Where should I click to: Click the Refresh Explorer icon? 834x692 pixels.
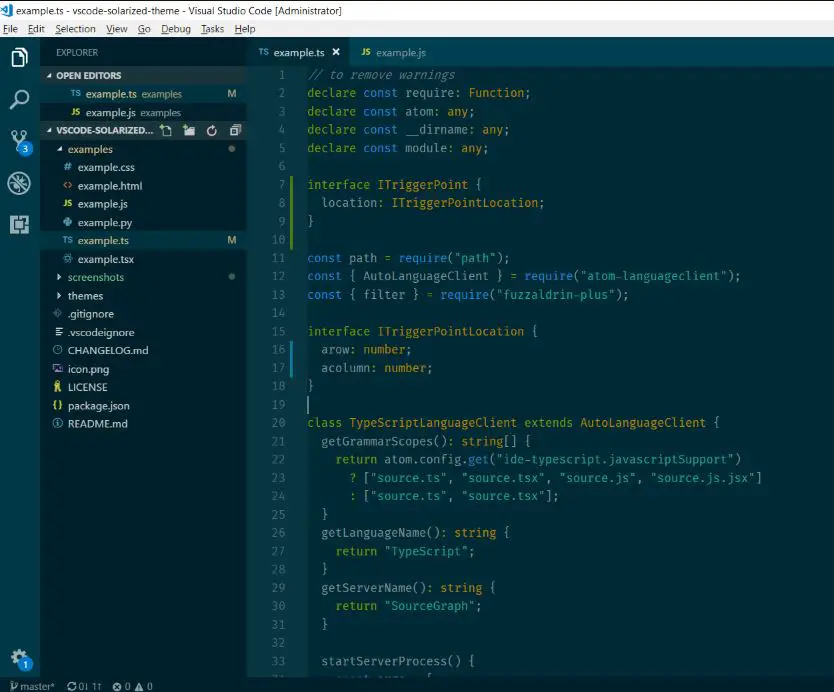pos(212,130)
